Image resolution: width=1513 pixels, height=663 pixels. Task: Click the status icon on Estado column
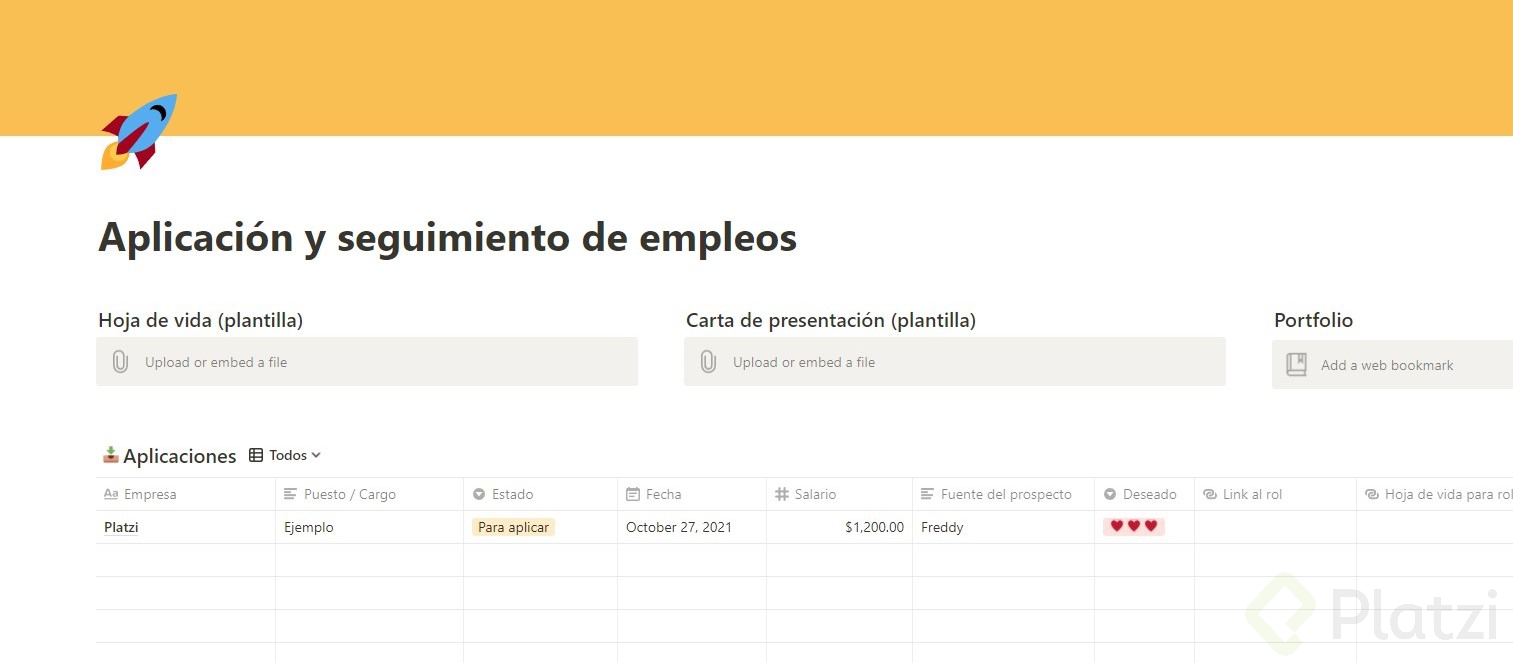[479, 494]
